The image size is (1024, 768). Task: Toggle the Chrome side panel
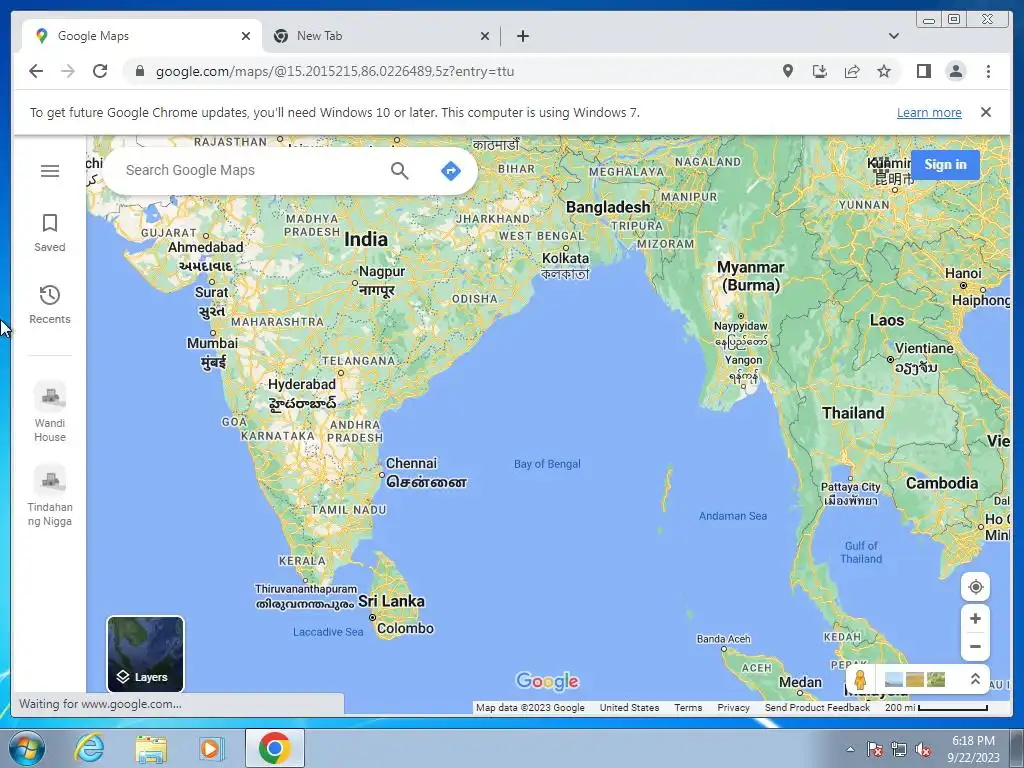pyautogui.click(x=923, y=71)
